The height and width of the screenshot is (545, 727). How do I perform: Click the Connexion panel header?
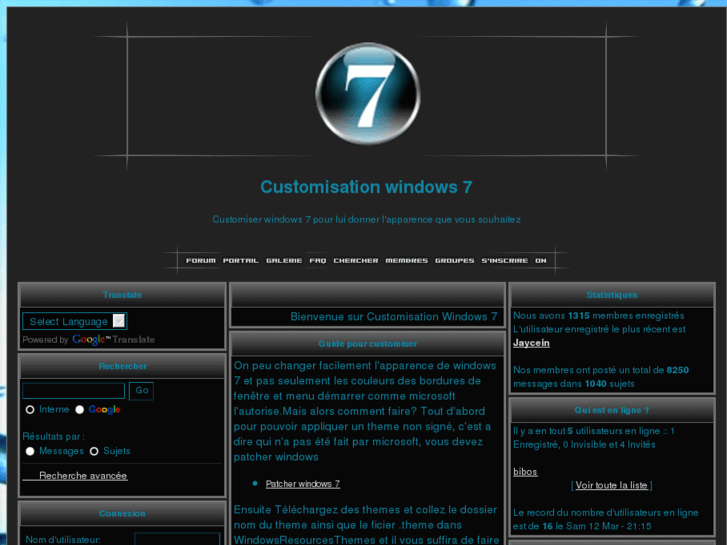(x=122, y=513)
